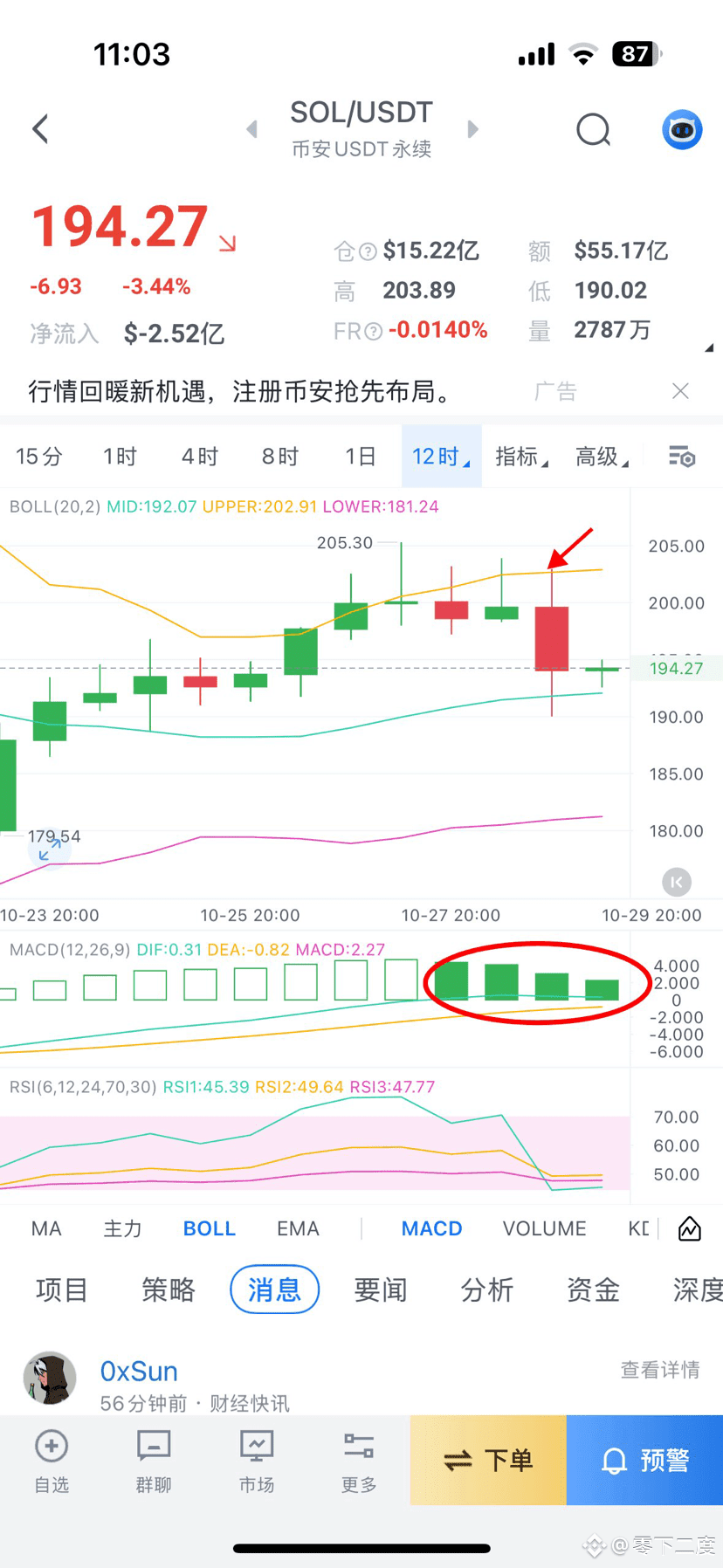This screenshot has width=723, height=1568.
Task: Open the 更多 more options
Action: point(359,1461)
